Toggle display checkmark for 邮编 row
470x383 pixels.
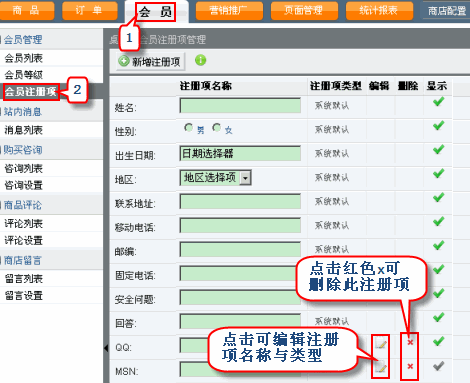tap(439, 245)
